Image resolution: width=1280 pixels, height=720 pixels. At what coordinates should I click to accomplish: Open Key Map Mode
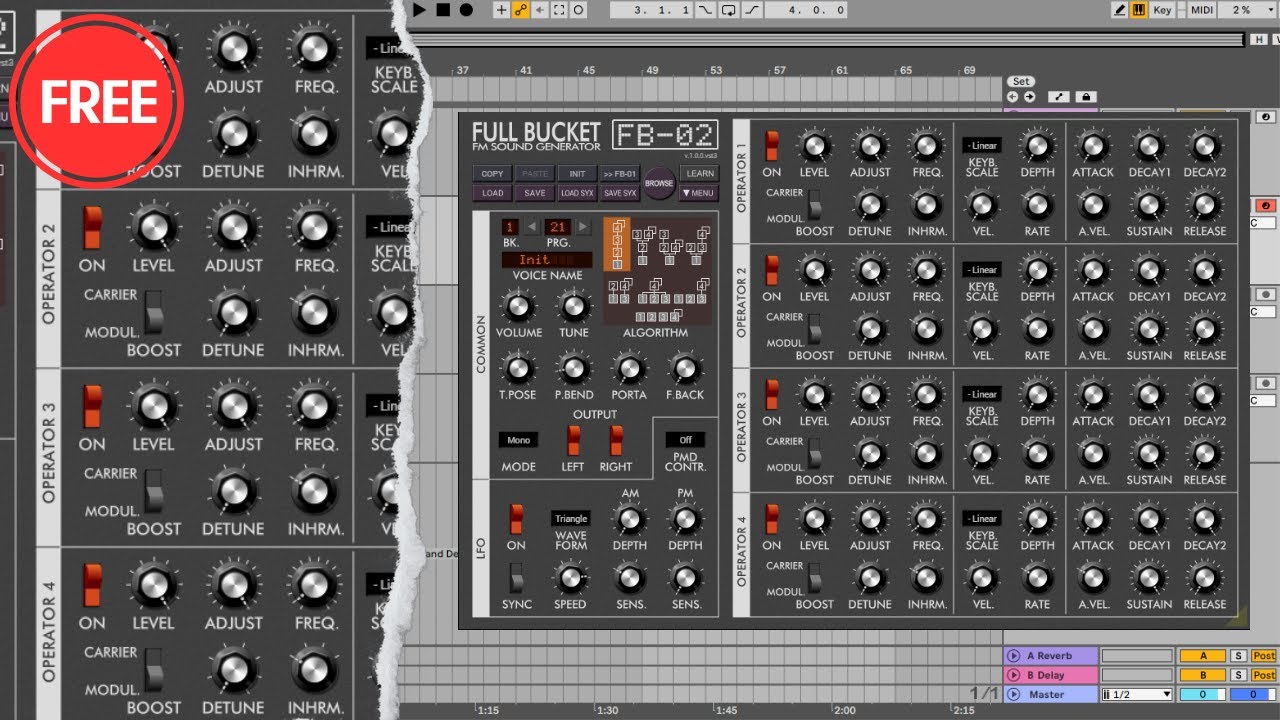(x=1162, y=10)
